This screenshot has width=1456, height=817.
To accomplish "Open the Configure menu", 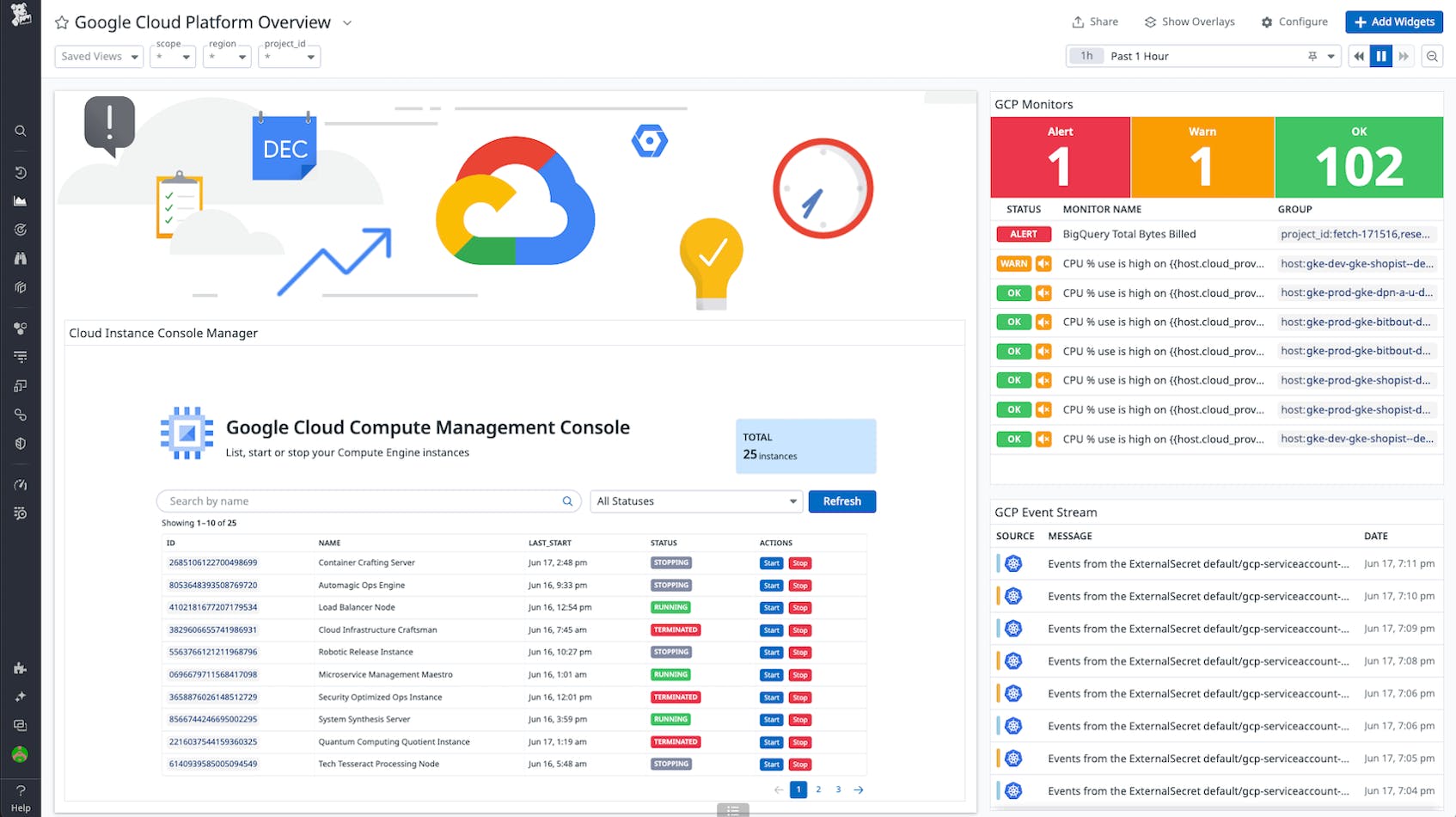I will click(x=1294, y=21).
